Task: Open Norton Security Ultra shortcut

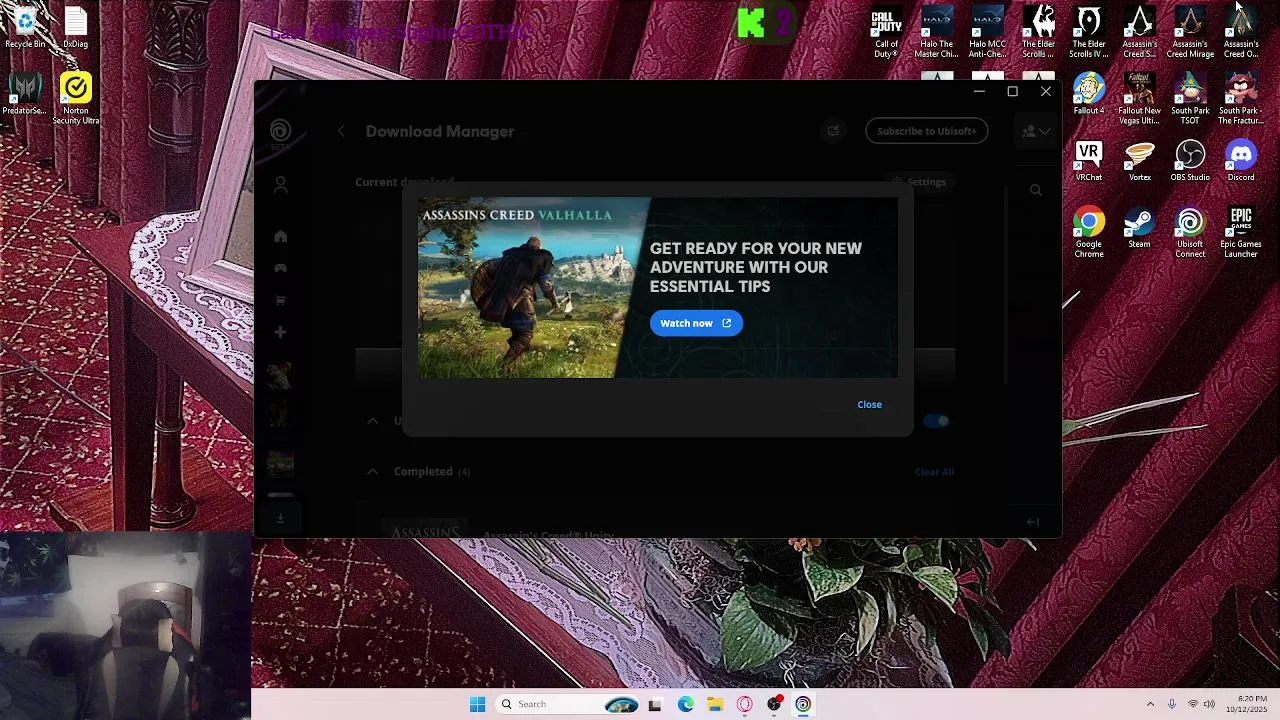Action: click(76, 99)
